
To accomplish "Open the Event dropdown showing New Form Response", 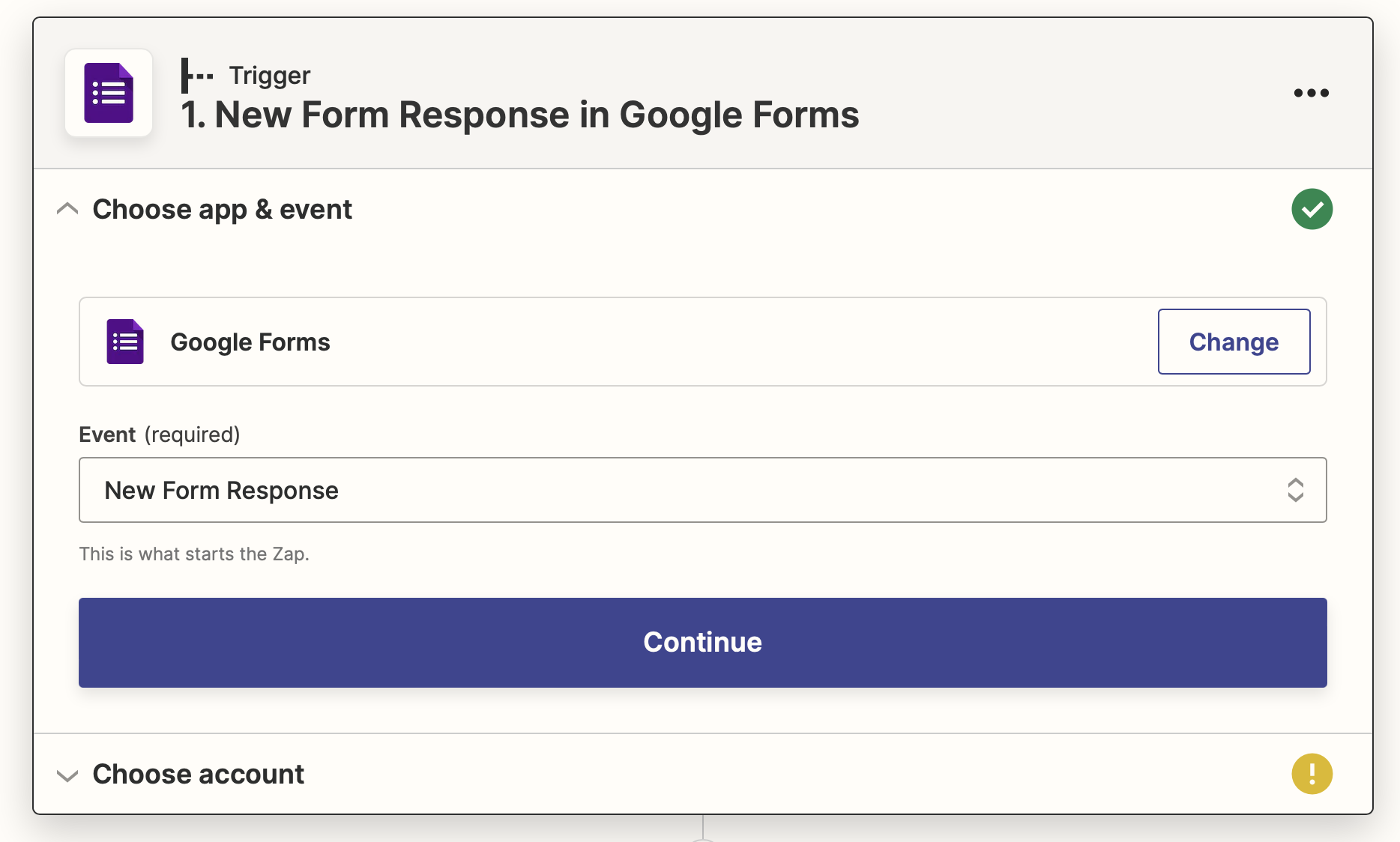I will point(675,490).
